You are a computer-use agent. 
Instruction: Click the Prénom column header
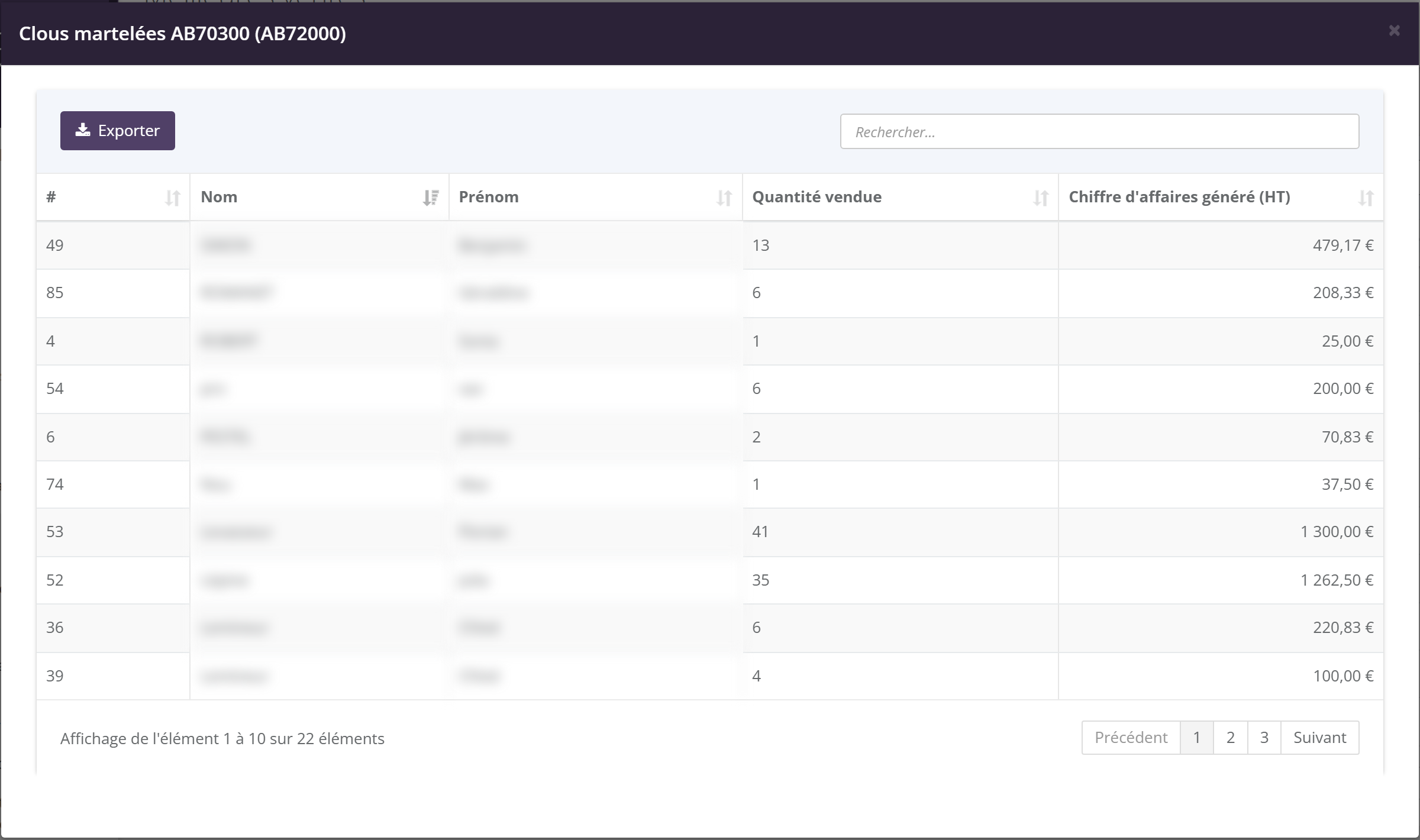596,197
